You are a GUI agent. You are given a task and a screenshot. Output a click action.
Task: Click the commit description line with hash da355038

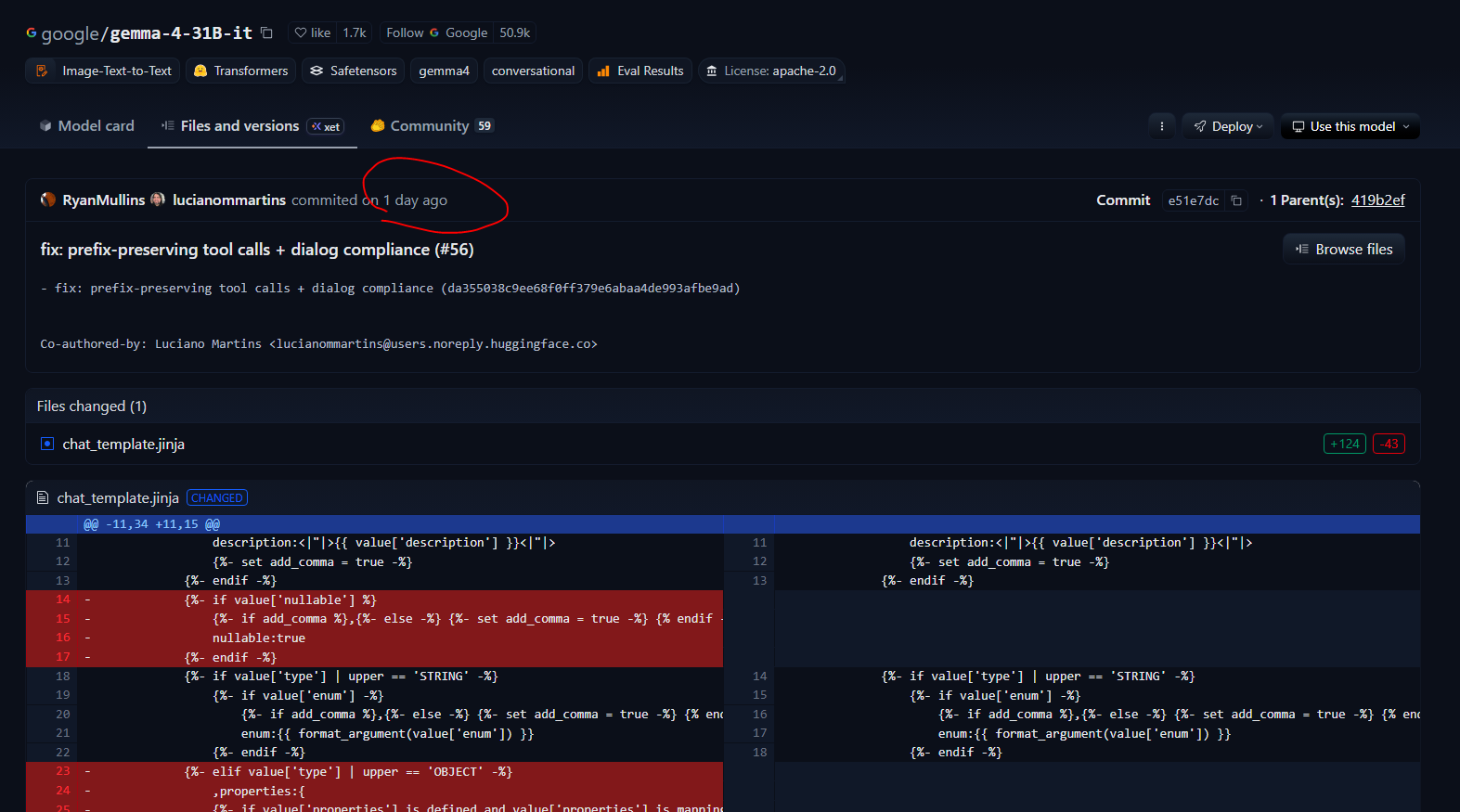(x=390, y=289)
